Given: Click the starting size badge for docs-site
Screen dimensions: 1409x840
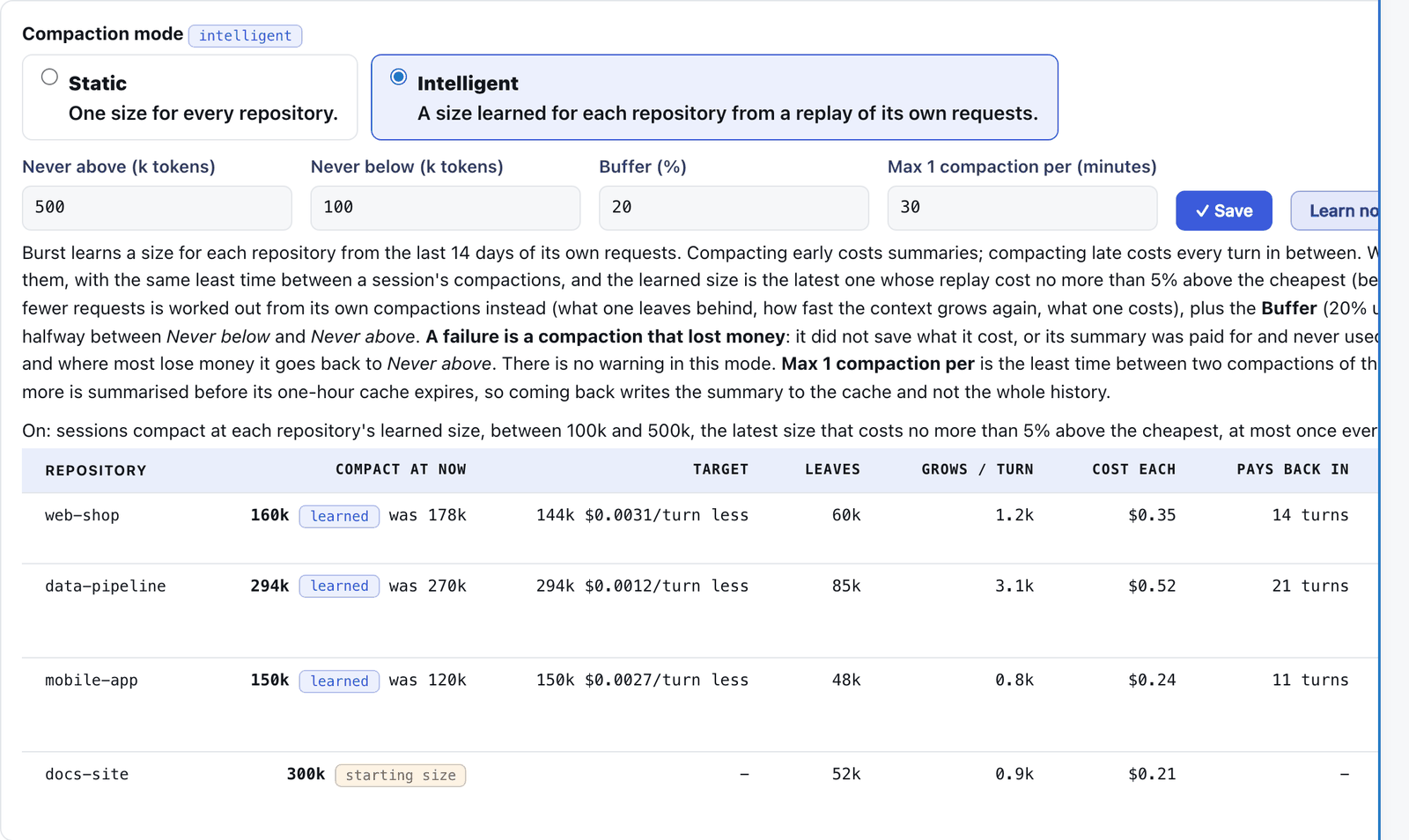Looking at the screenshot, I should [401, 775].
